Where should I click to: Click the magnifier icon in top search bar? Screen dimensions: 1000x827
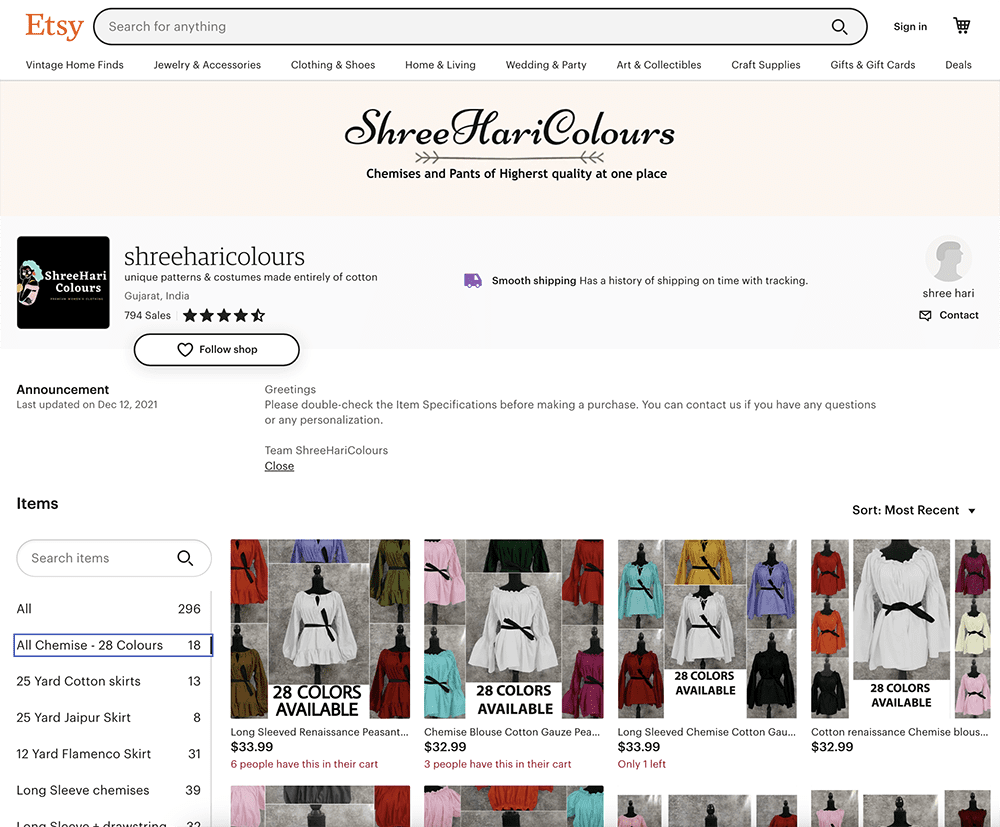[839, 27]
